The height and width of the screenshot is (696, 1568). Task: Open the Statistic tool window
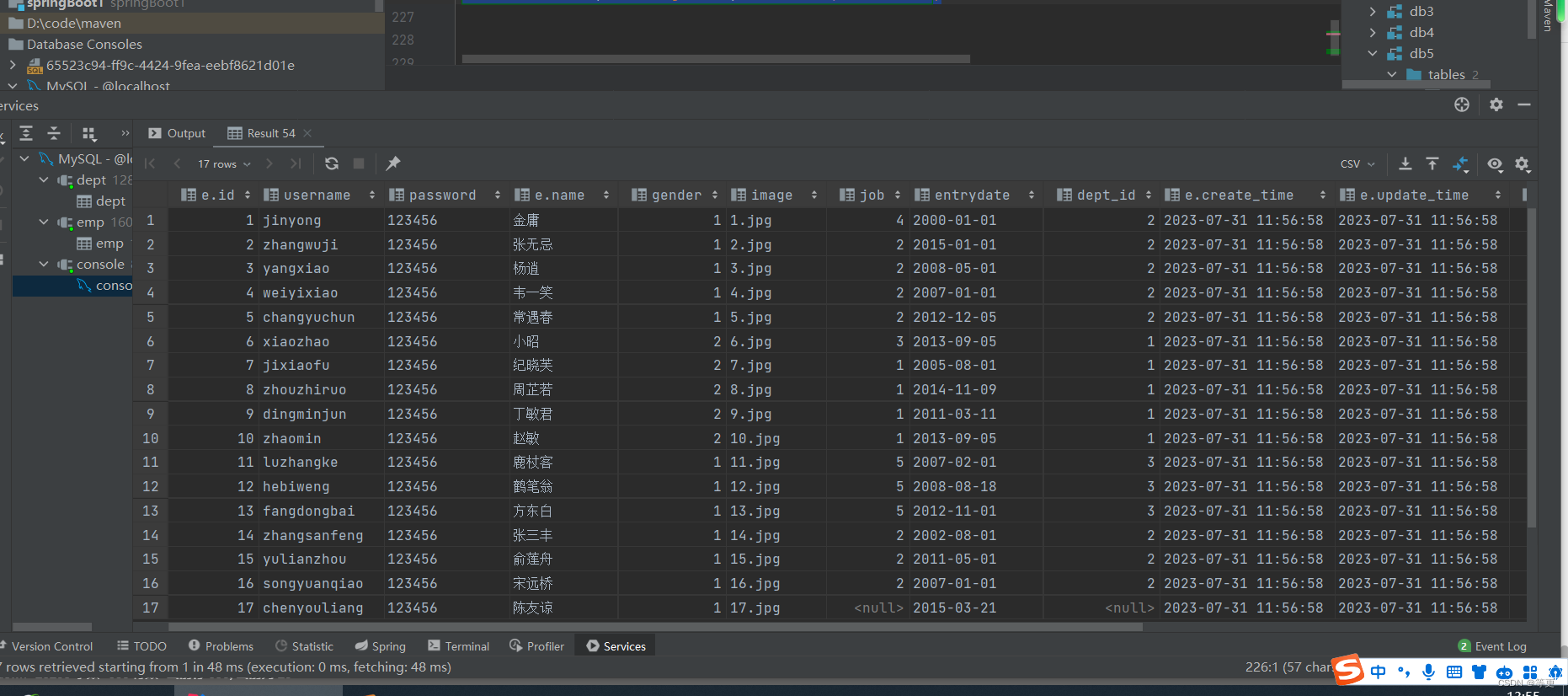pyautogui.click(x=304, y=646)
